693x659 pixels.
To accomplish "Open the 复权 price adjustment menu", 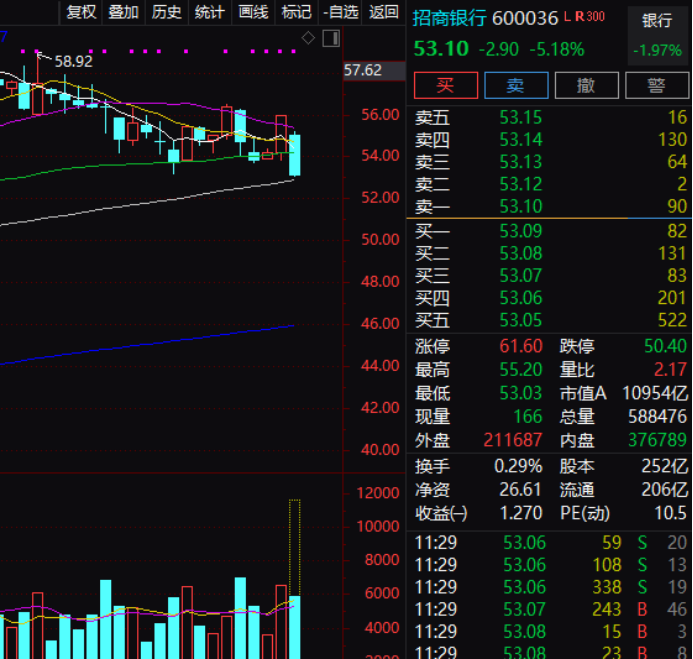I will (x=81, y=12).
